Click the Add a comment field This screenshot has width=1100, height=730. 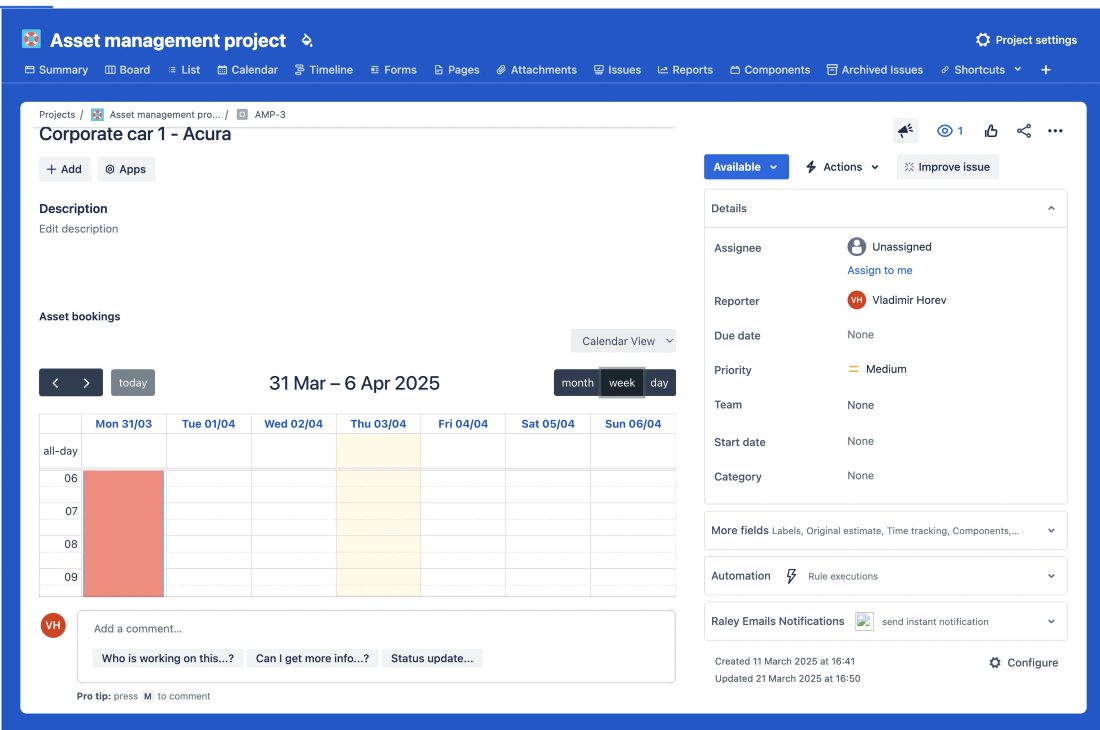[375, 629]
